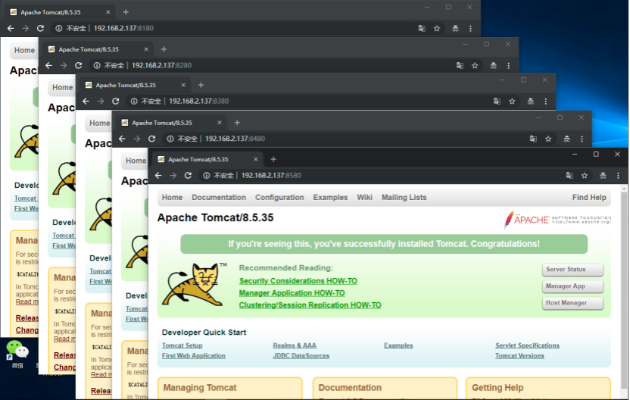Open Manager Application HOW-TO link
Screen dimensions: 630x400
tap(292, 293)
